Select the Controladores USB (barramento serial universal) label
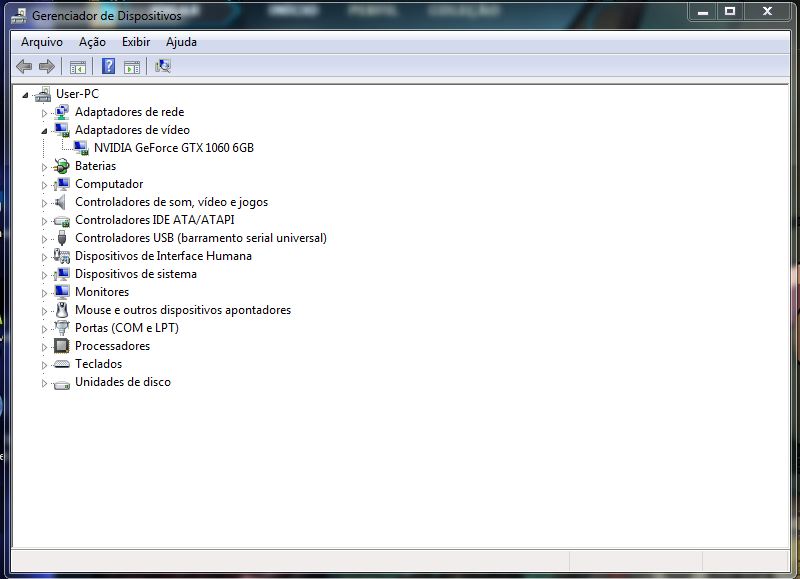Image resolution: width=800 pixels, height=579 pixels. [x=201, y=238]
